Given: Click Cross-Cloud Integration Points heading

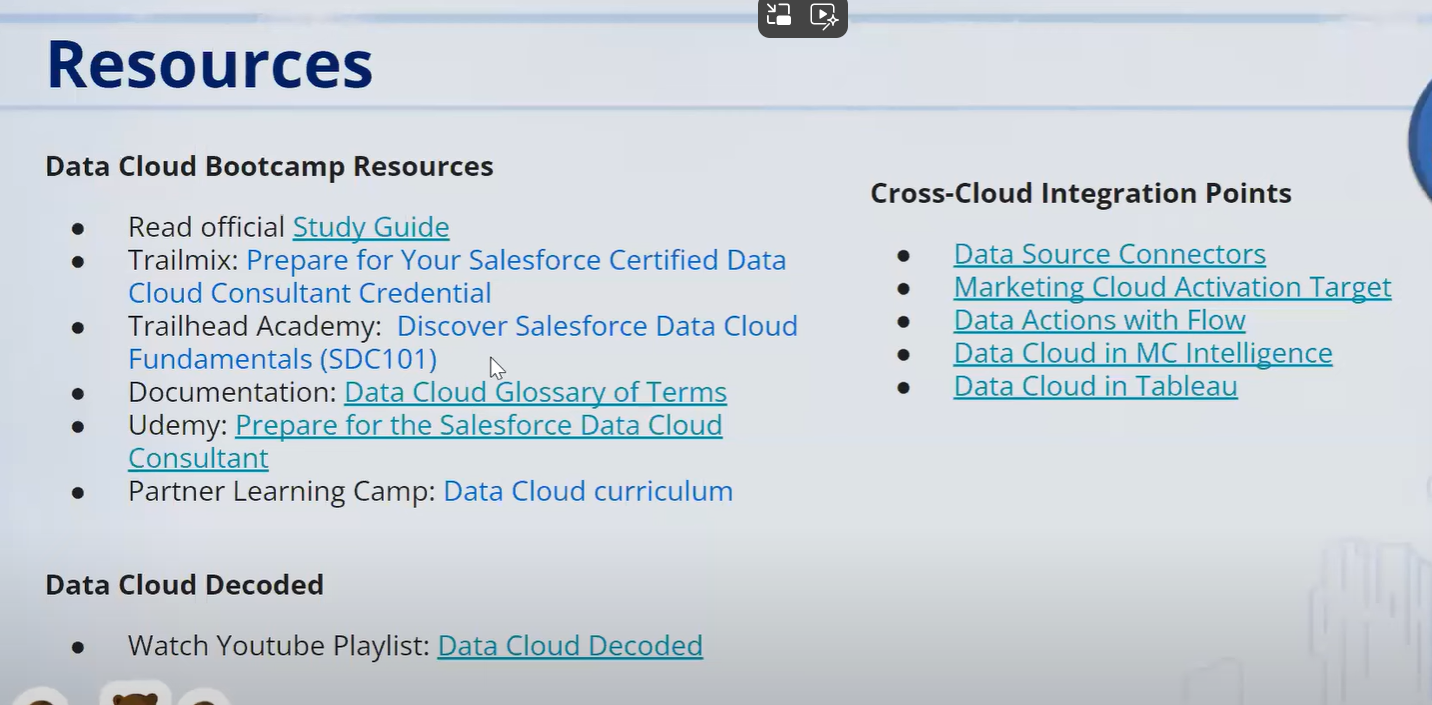Looking at the screenshot, I should point(1081,193).
